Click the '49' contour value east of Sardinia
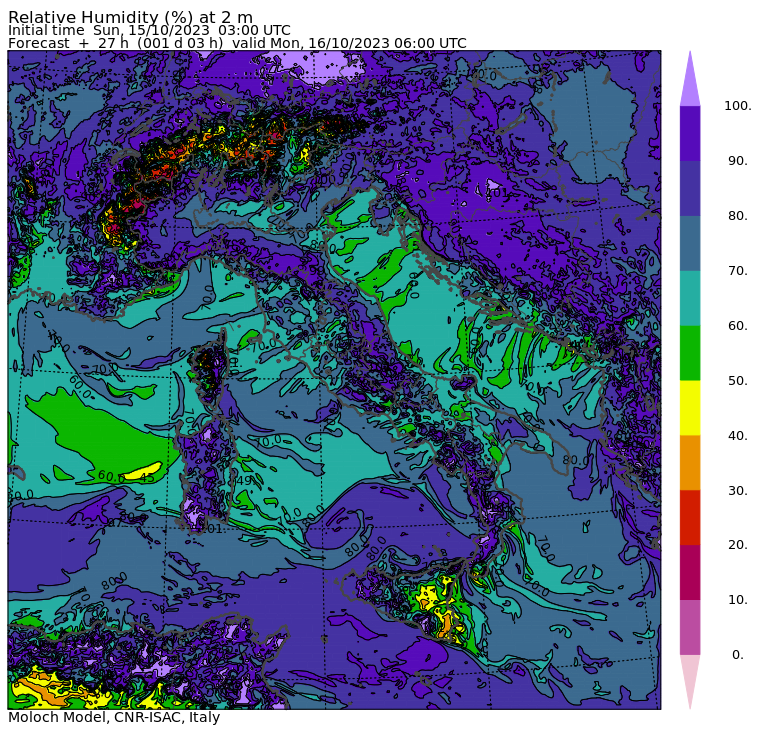The height and width of the screenshot is (731, 760). coord(244,480)
